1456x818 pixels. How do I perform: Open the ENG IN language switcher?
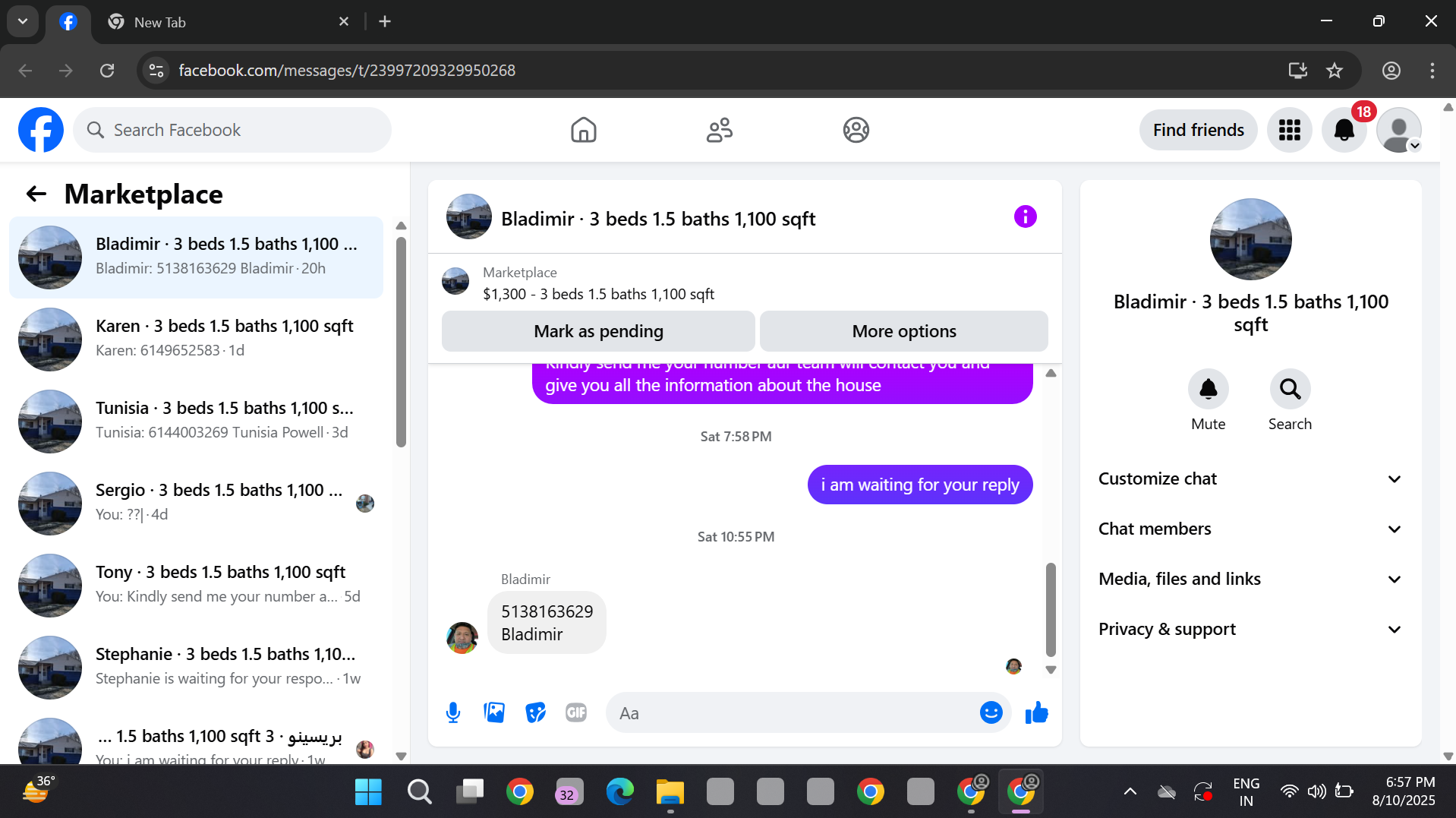1246,791
